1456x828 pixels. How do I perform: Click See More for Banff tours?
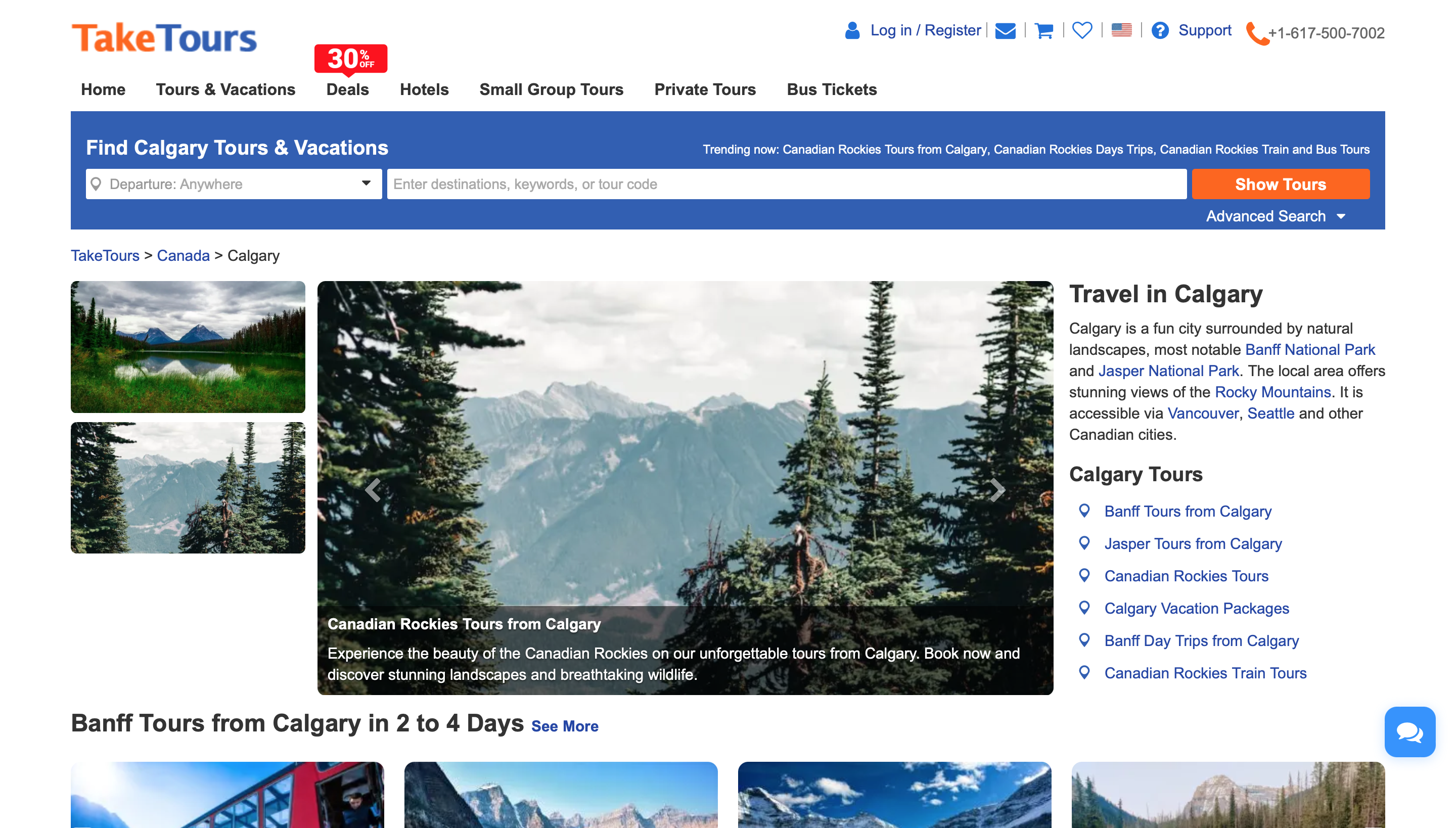[564, 726]
